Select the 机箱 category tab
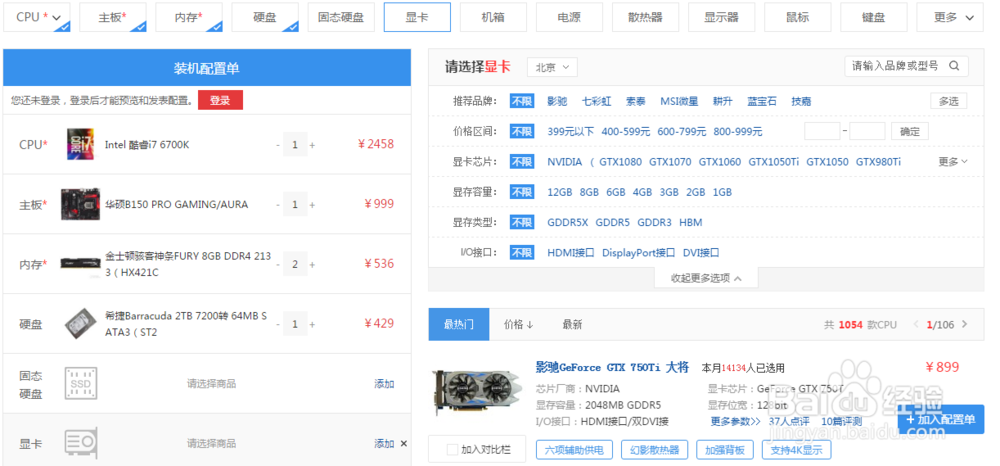Image resolution: width=1000 pixels, height=466 pixels. 493,17
